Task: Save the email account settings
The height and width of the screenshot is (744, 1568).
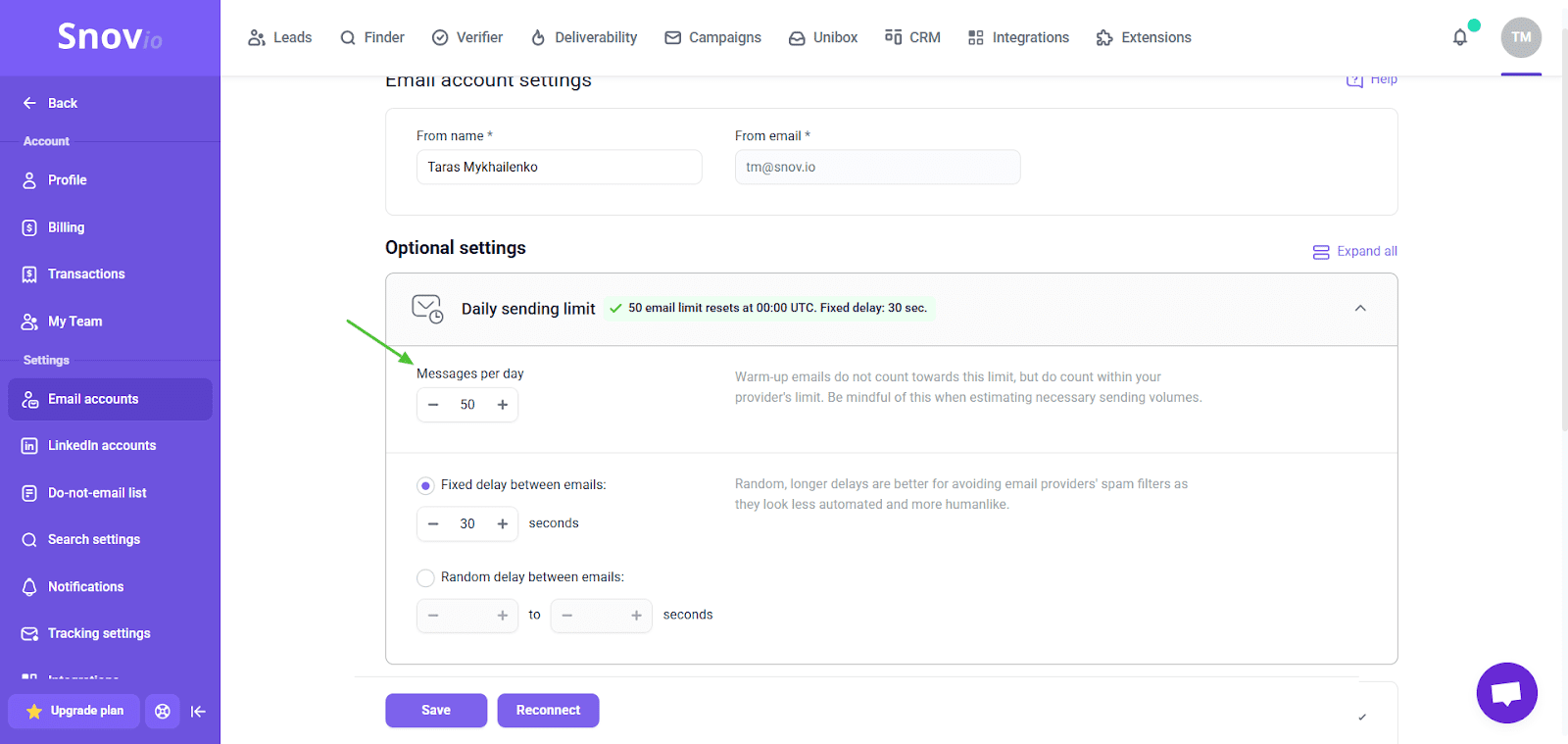Action: 436,711
